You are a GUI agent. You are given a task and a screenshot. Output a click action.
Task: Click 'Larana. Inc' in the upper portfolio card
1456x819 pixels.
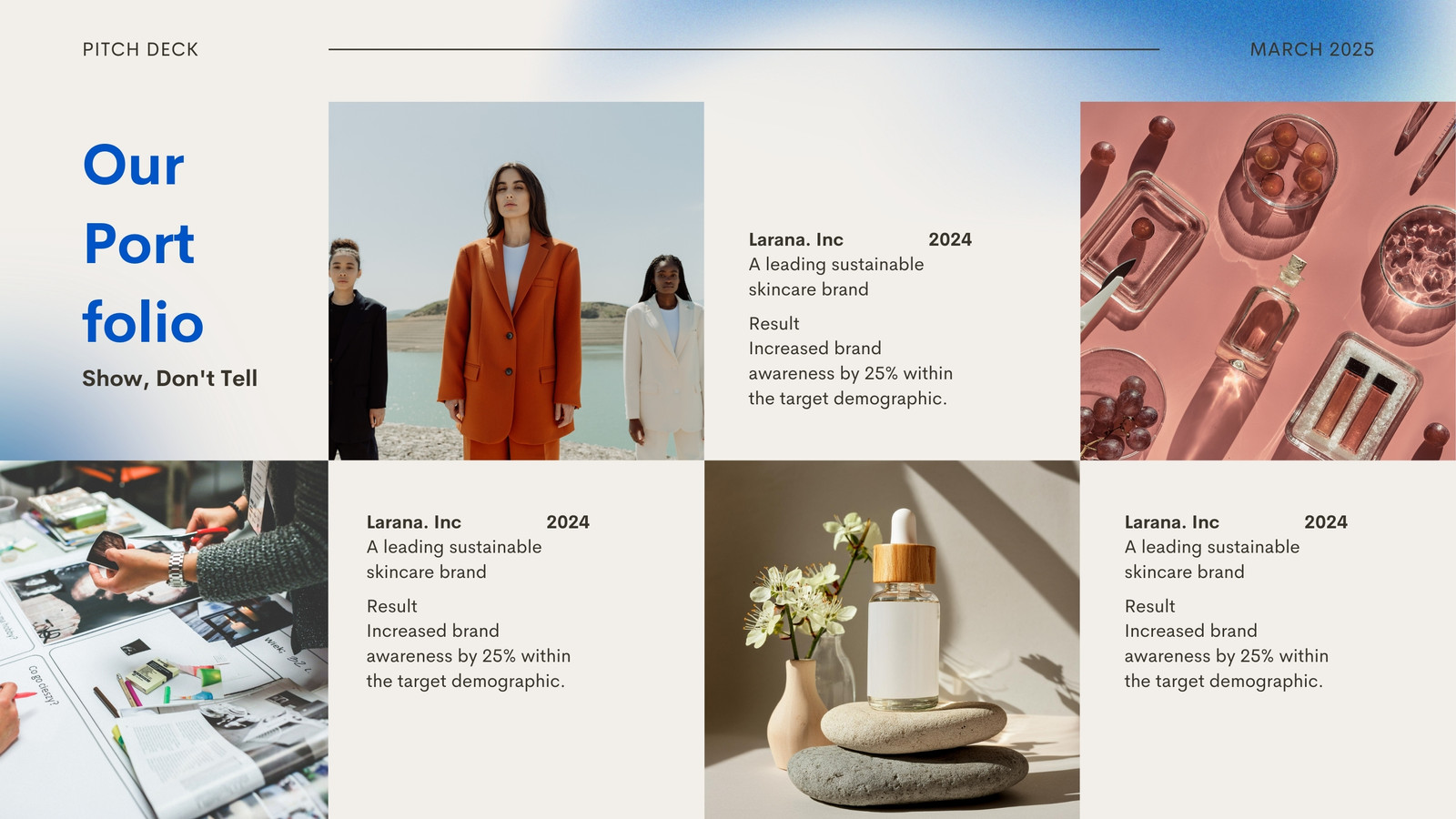[796, 240]
